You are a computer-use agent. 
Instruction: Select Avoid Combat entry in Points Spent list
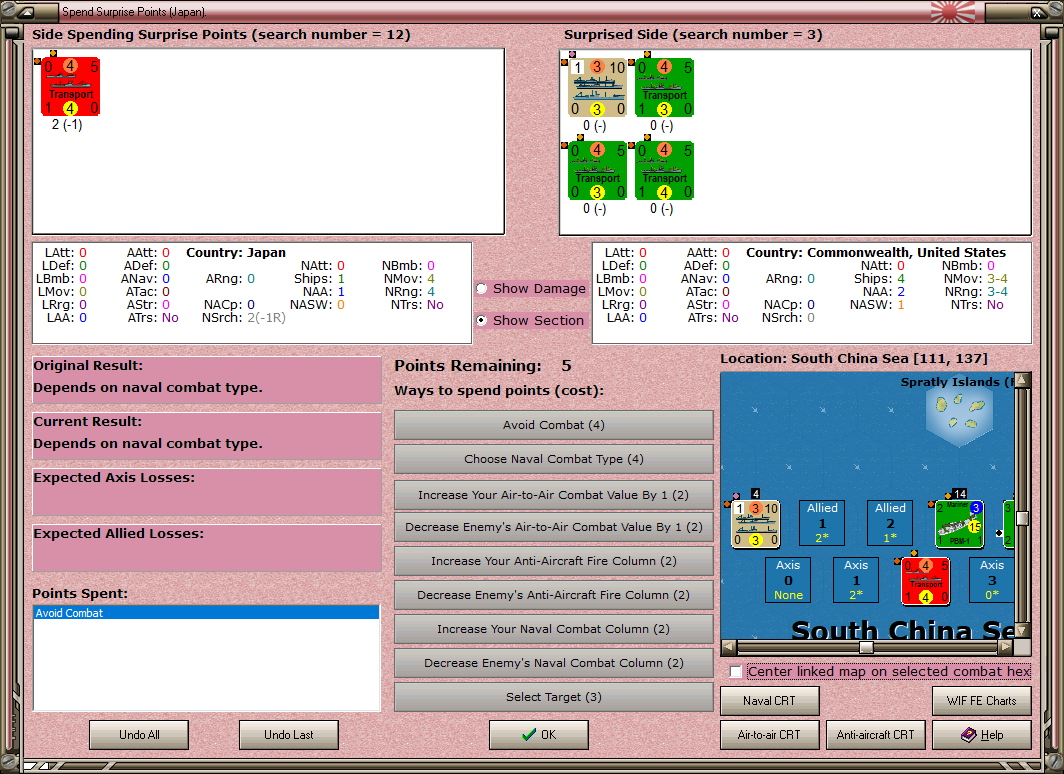pos(206,613)
